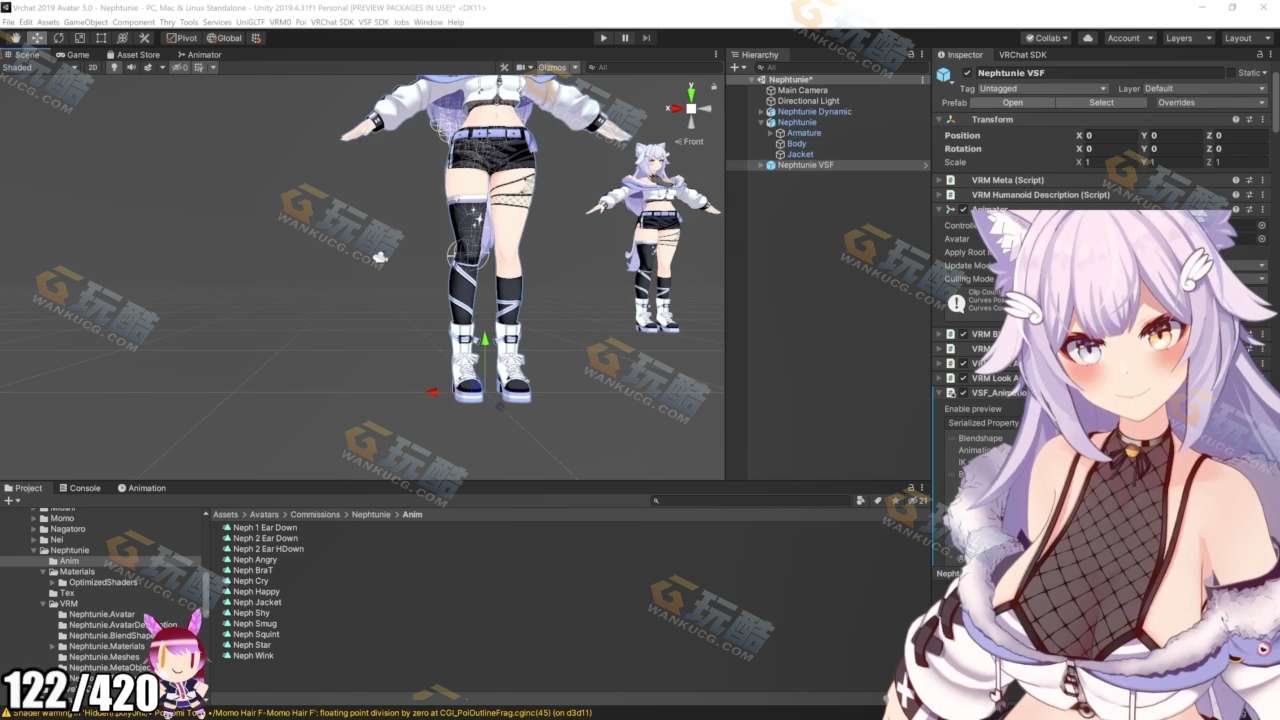1280x720 pixels.
Task: Click the Scene view lock icon near the gizmo
Action: tap(713, 88)
